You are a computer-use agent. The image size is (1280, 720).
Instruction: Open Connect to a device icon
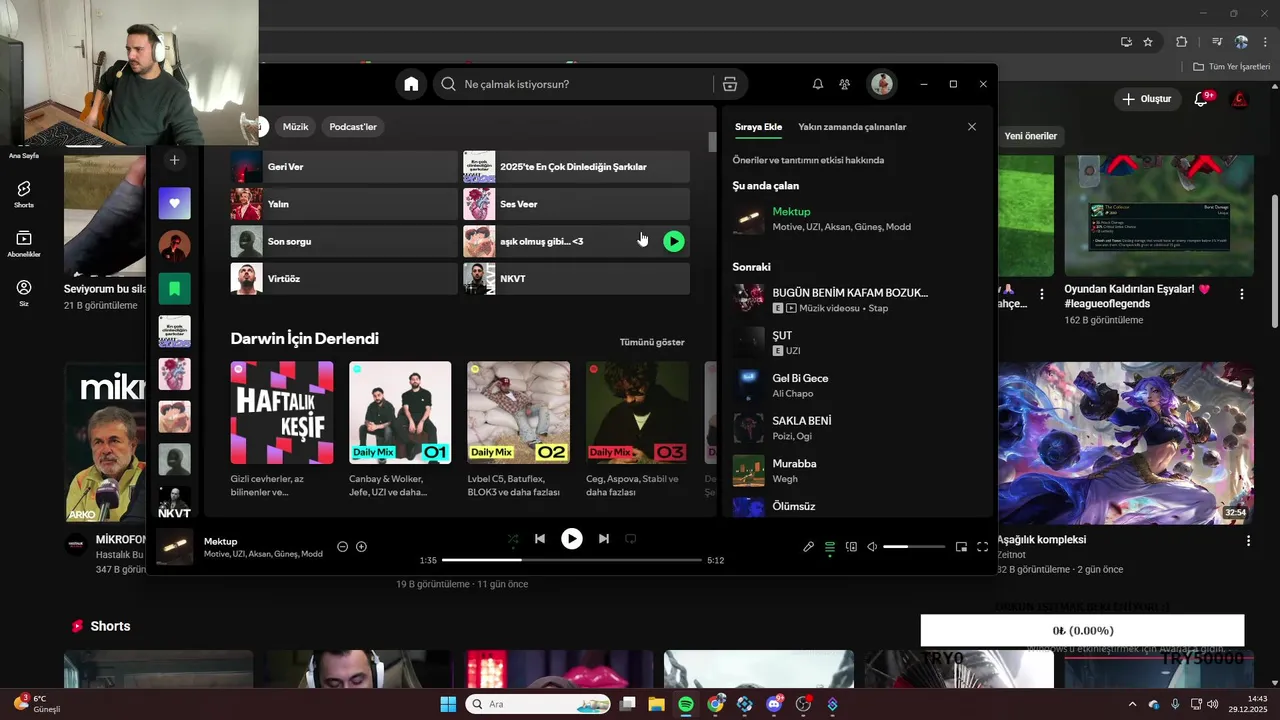click(x=851, y=547)
